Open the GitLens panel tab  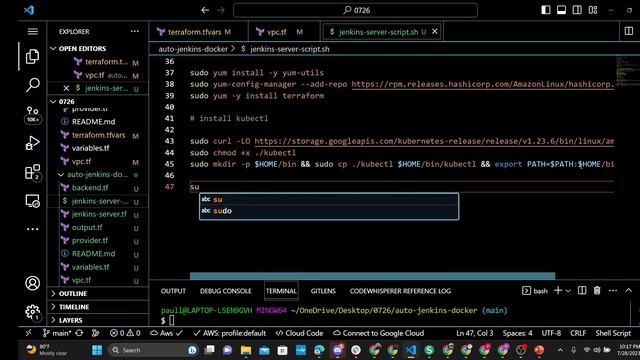(x=323, y=291)
